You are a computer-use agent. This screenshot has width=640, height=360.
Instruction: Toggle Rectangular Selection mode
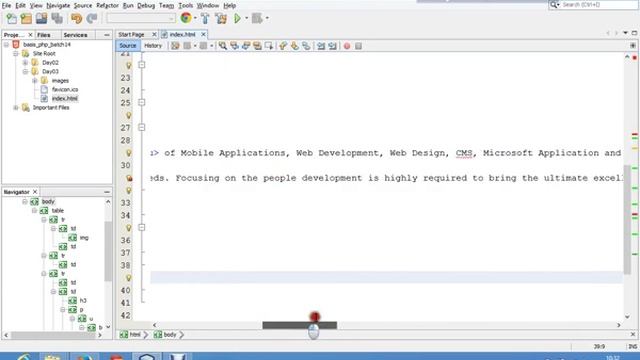(x=269, y=46)
